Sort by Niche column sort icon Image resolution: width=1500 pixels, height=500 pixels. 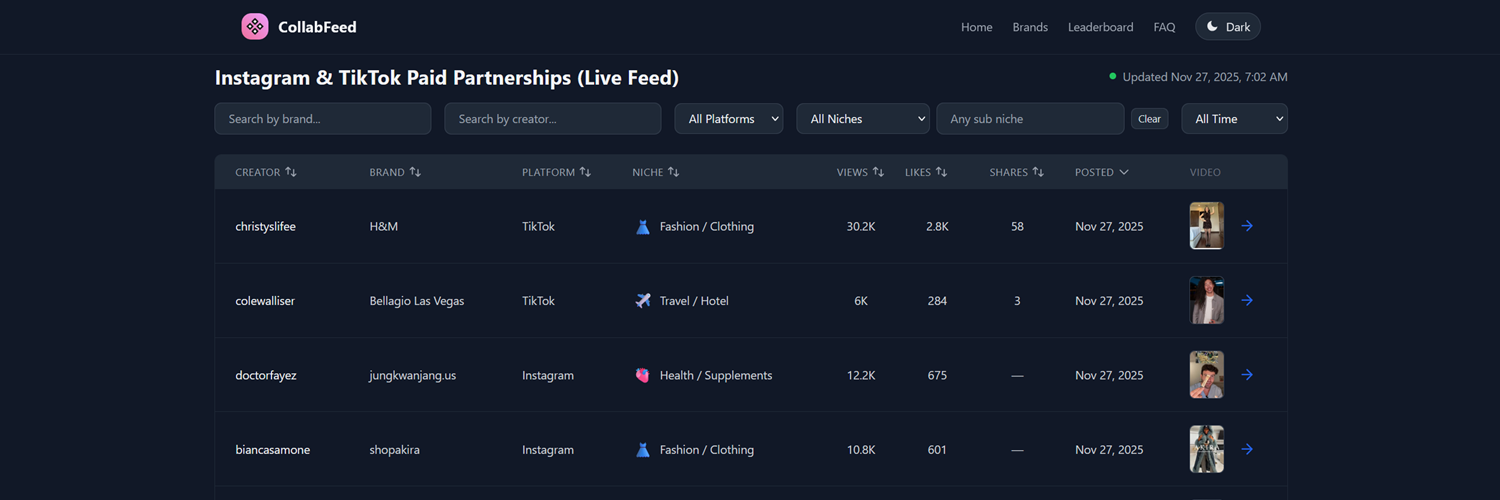coord(674,172)
